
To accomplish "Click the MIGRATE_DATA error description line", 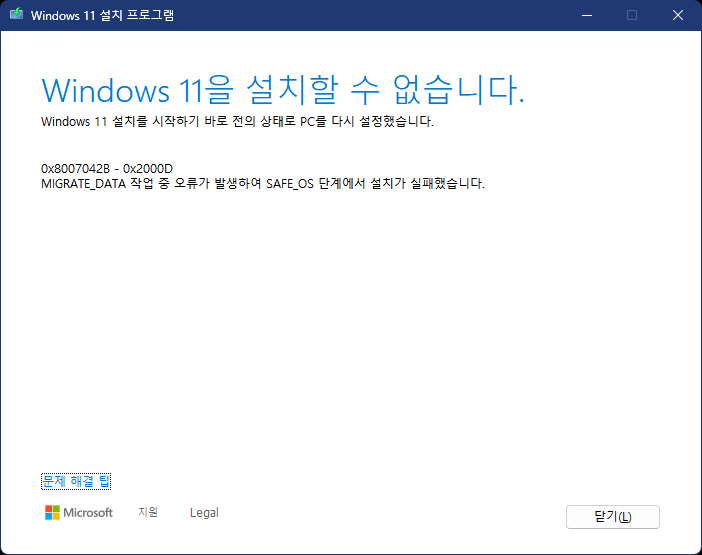I will click(x=263, y=184).
